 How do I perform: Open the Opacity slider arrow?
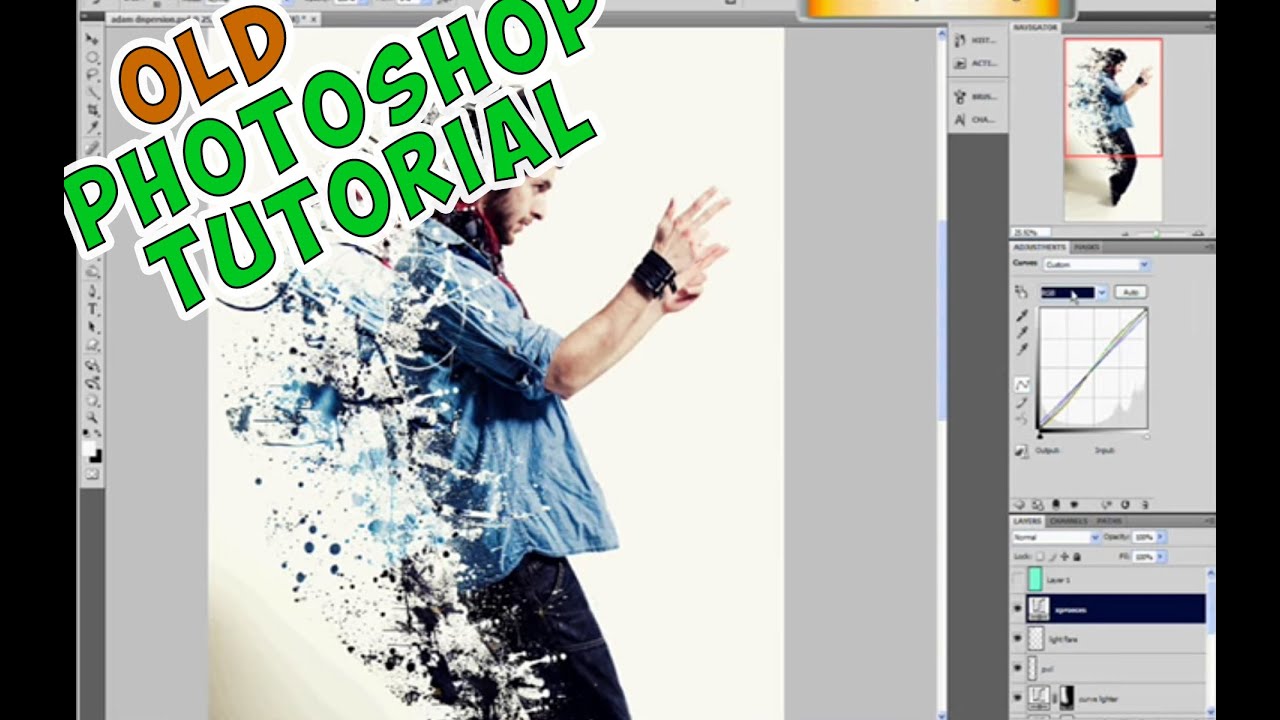click(1161, 537)
